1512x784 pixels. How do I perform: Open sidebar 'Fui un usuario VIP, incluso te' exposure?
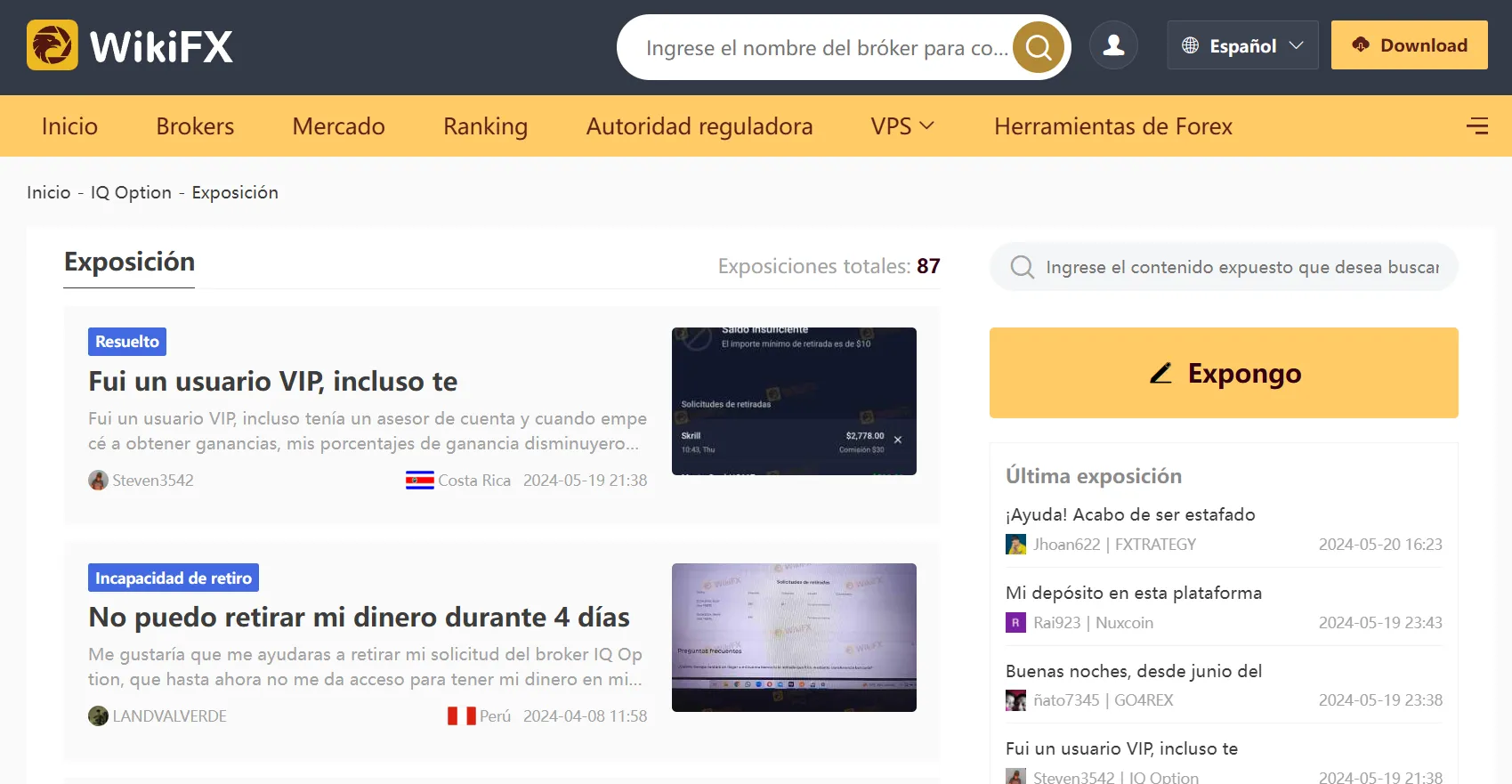coord(1121,748)
